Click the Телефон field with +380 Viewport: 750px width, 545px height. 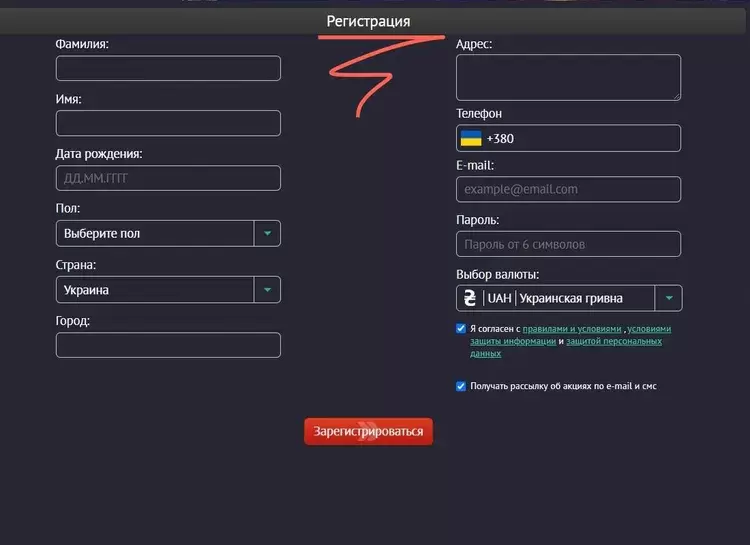point(568,138)
